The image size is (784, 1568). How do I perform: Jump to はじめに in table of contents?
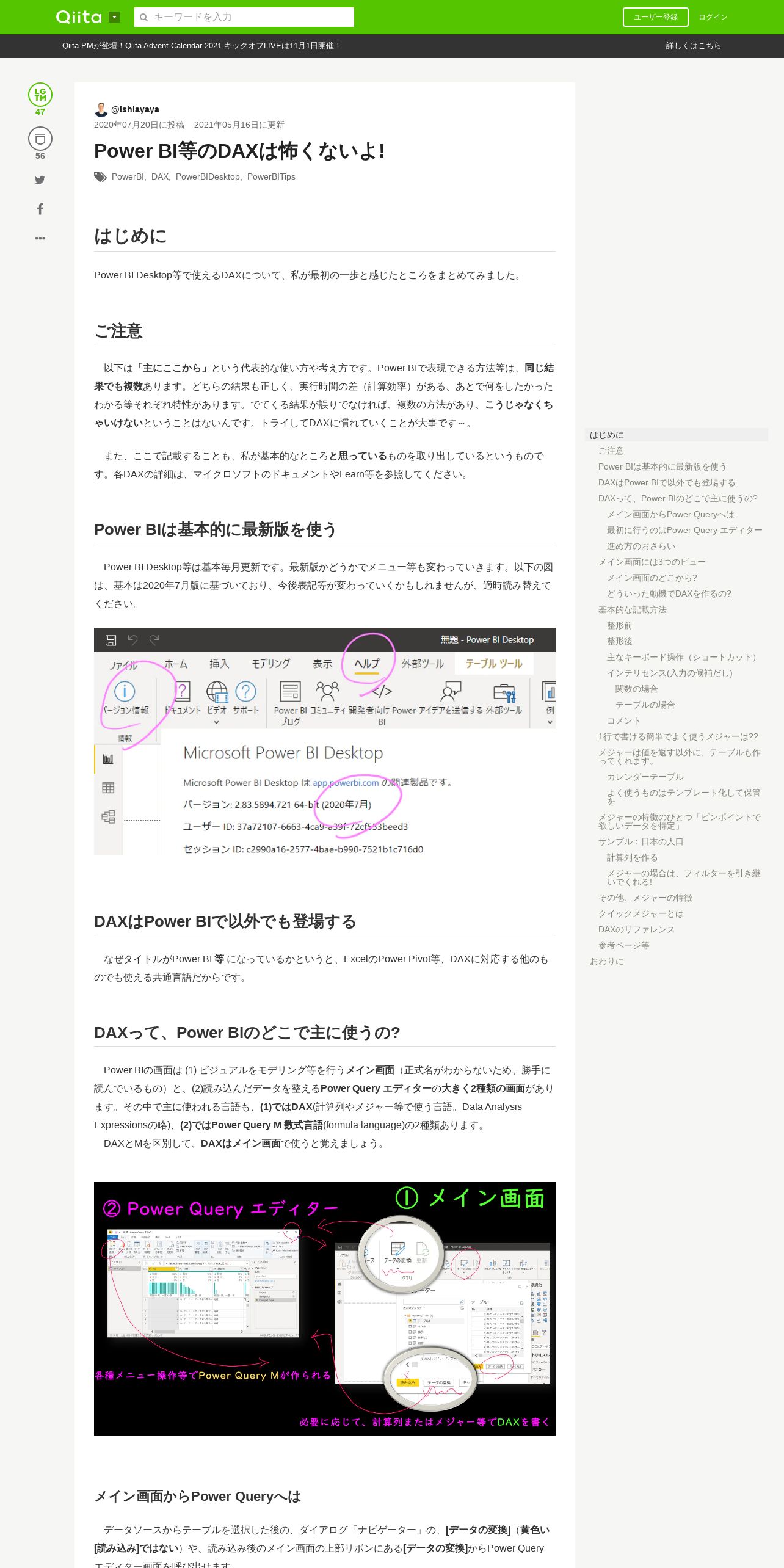(x=677, y=435)
